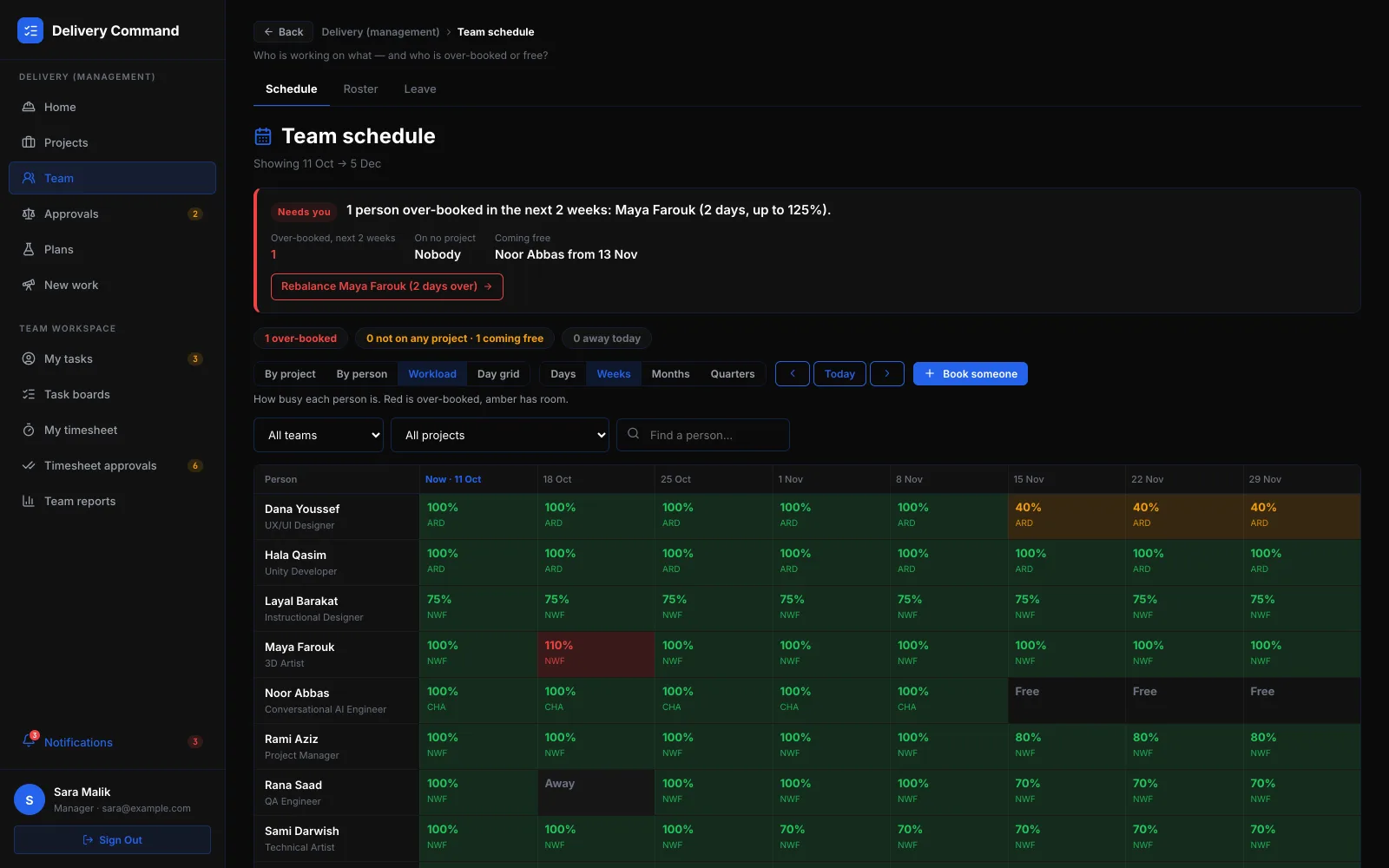This screenshot has width=1389, height=868.
Task: Open the Leave tab
Action: tap(420, 89)
